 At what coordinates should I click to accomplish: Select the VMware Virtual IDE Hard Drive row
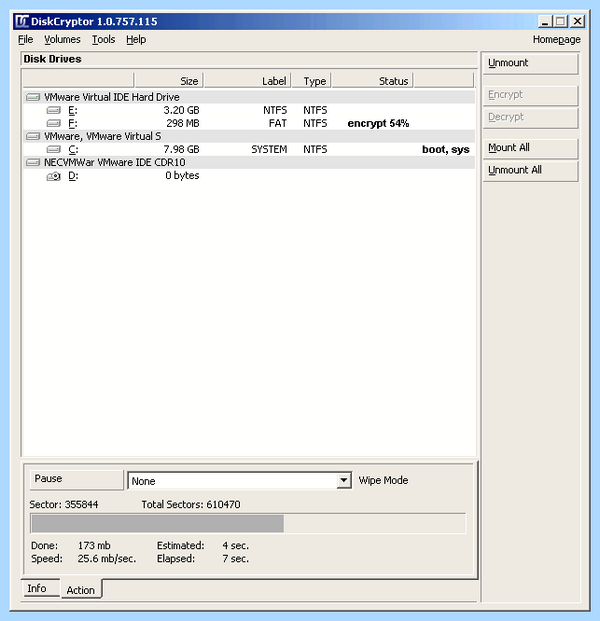coord(249,97)
